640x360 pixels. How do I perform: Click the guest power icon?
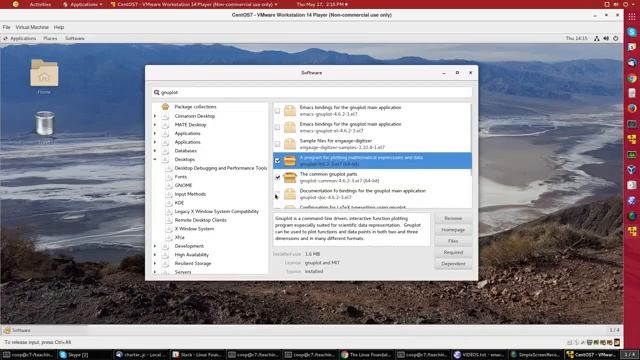click(616, 38)
